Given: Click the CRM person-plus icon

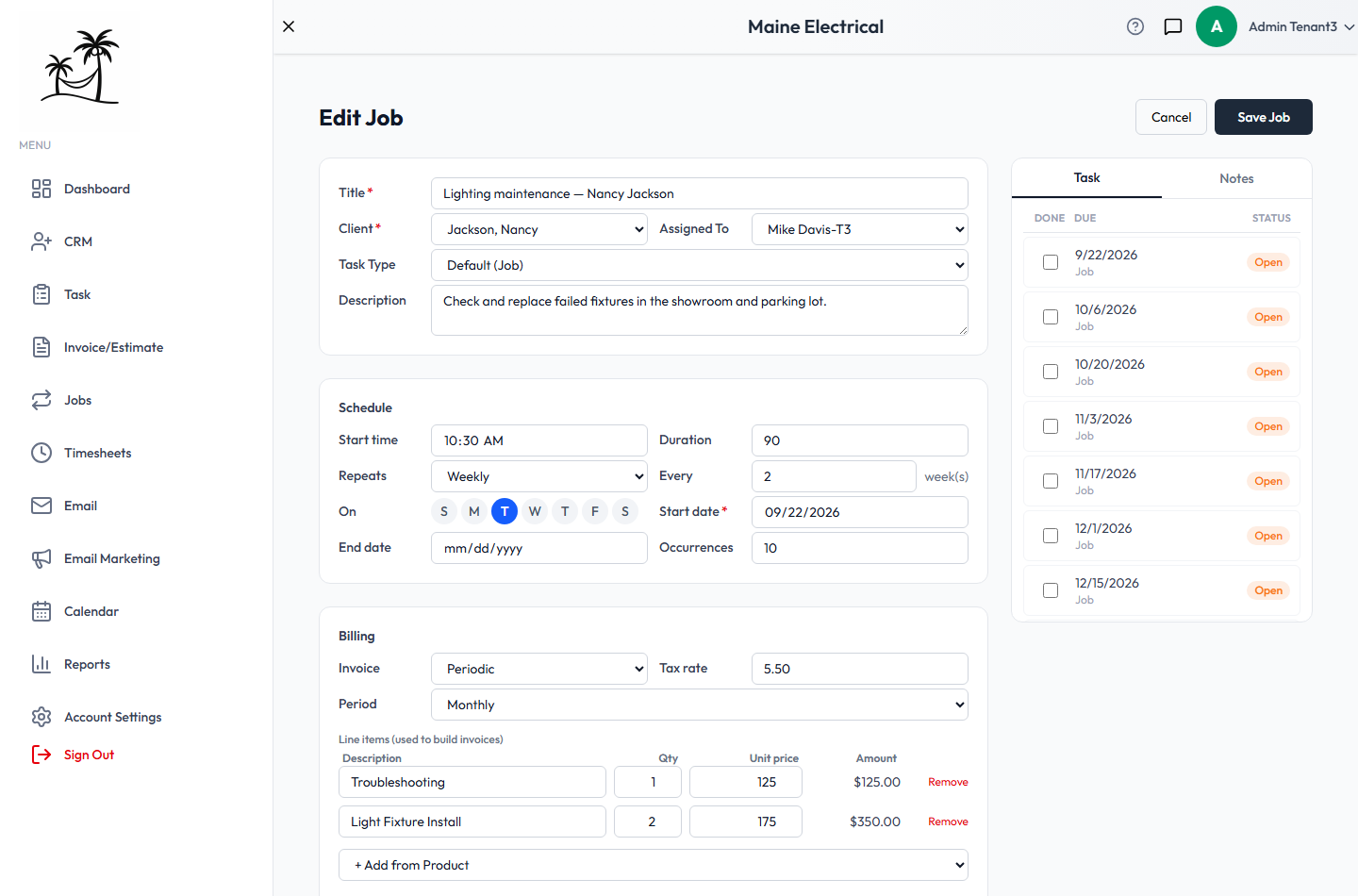Looking at the screenshot, I should [x=41, y=241].
